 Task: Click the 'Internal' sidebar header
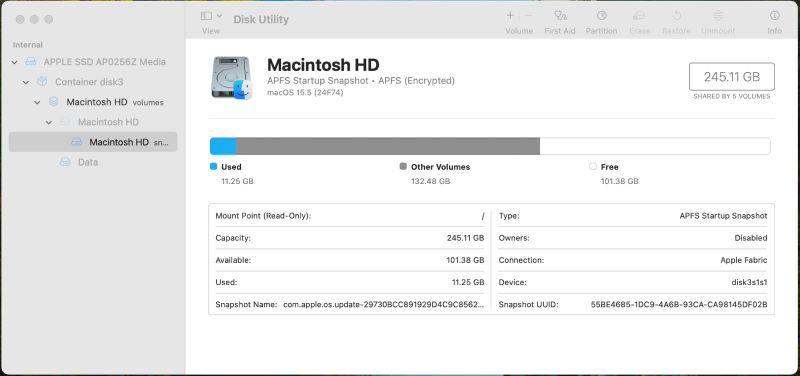(28, 45)
